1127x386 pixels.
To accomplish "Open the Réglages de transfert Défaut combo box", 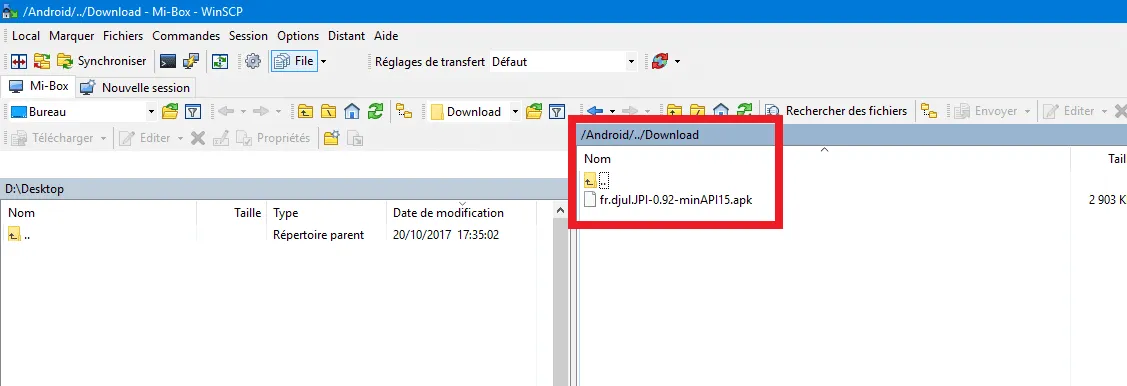I will (564, 62).
